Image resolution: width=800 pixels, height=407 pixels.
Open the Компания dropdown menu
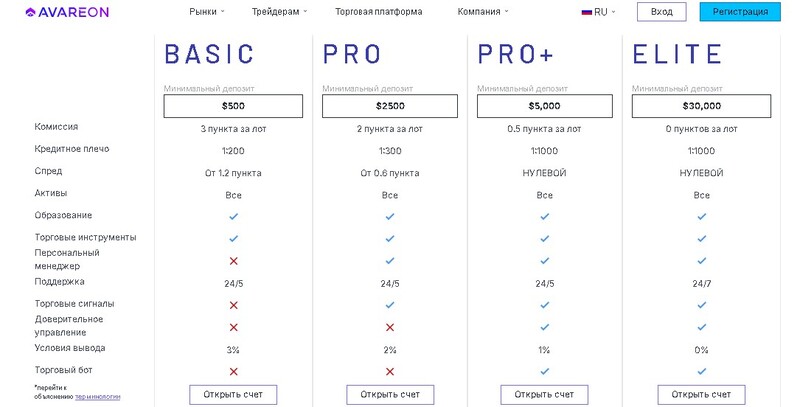pos(483,12)
